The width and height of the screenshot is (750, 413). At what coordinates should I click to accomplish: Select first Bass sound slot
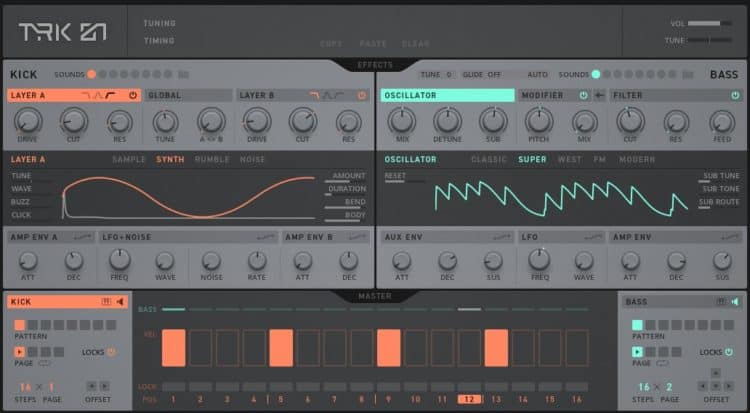pos(596,74)
